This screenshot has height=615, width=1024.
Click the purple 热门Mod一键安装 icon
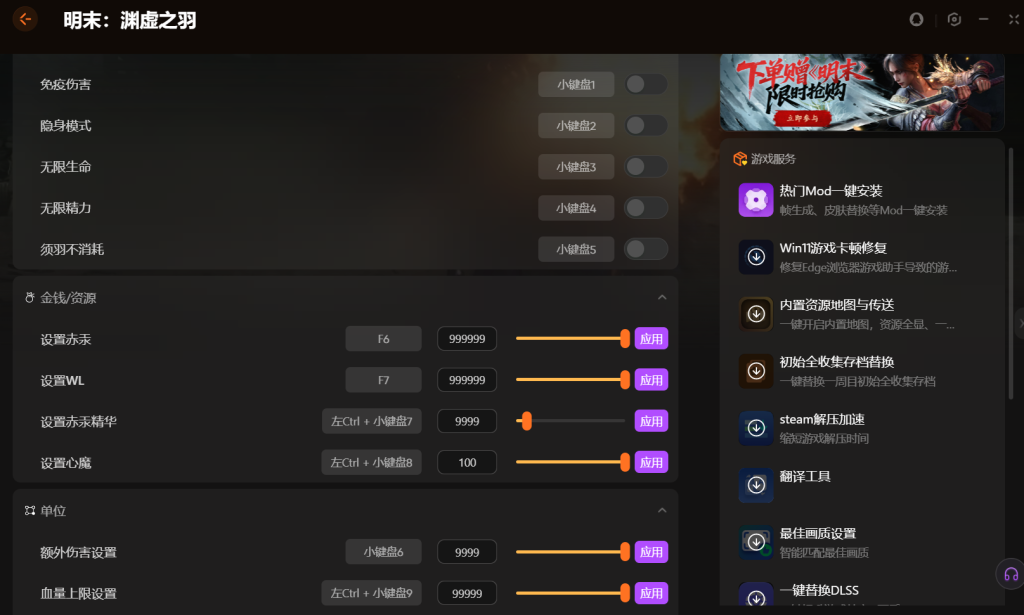coord(756,200)
